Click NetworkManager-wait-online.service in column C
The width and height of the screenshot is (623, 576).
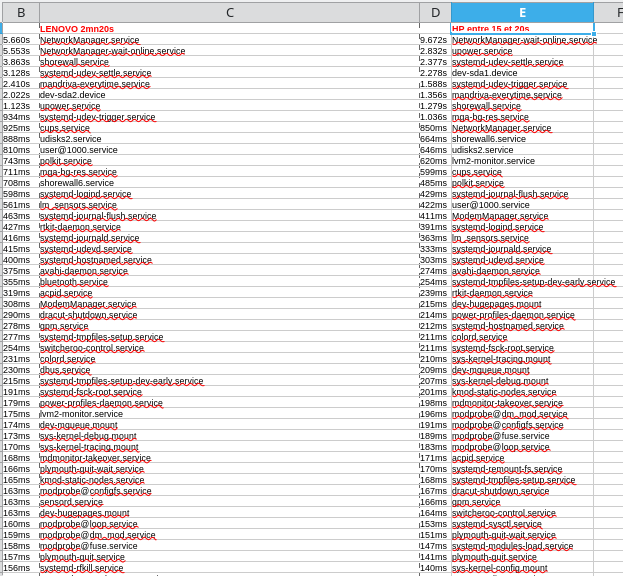229,51
